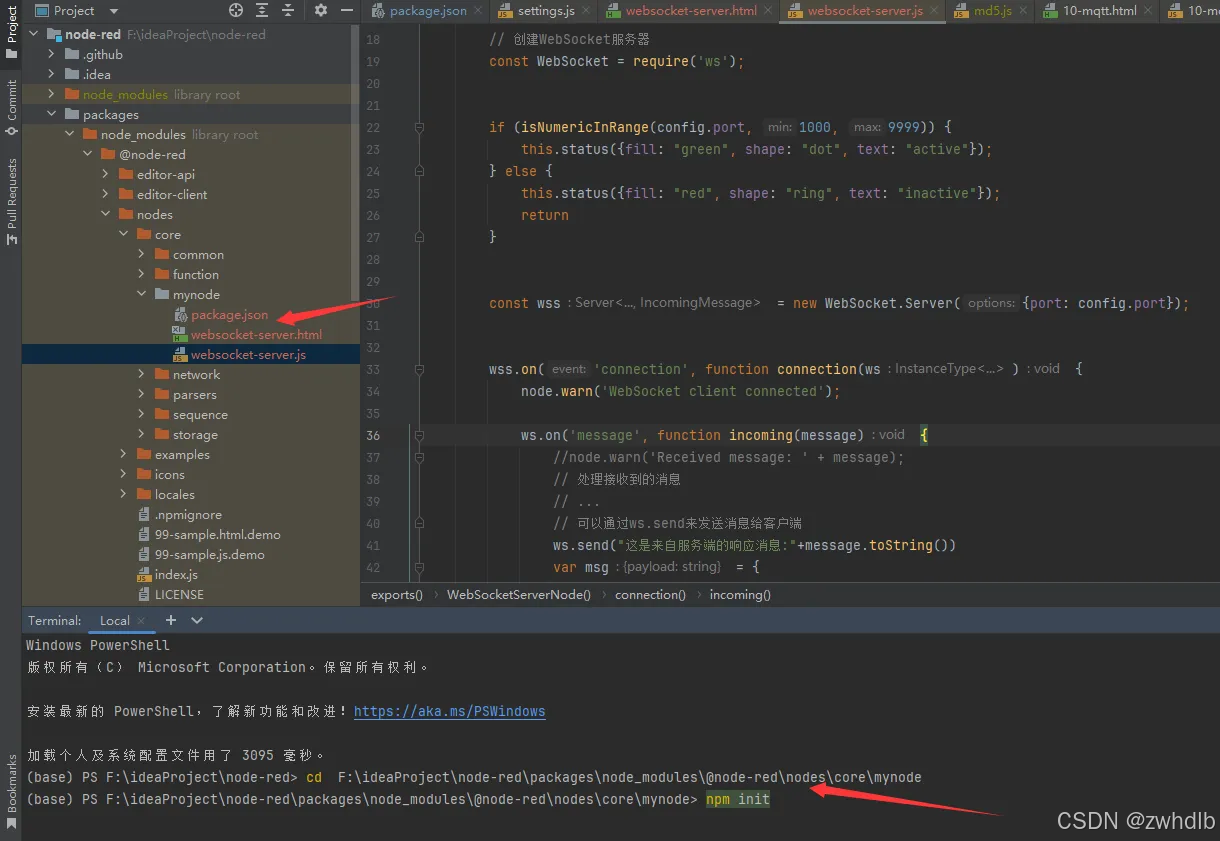The height and width of the screenshot is (841, 1220).
Task: Open the Project view settings gear
Action: tap(321, 10)
